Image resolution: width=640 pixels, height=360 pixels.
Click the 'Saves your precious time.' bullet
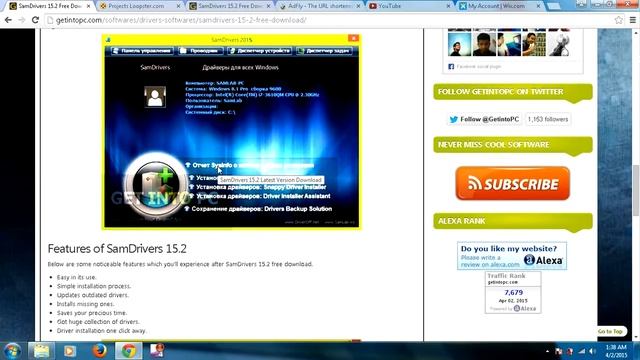(x=92, y=313)
